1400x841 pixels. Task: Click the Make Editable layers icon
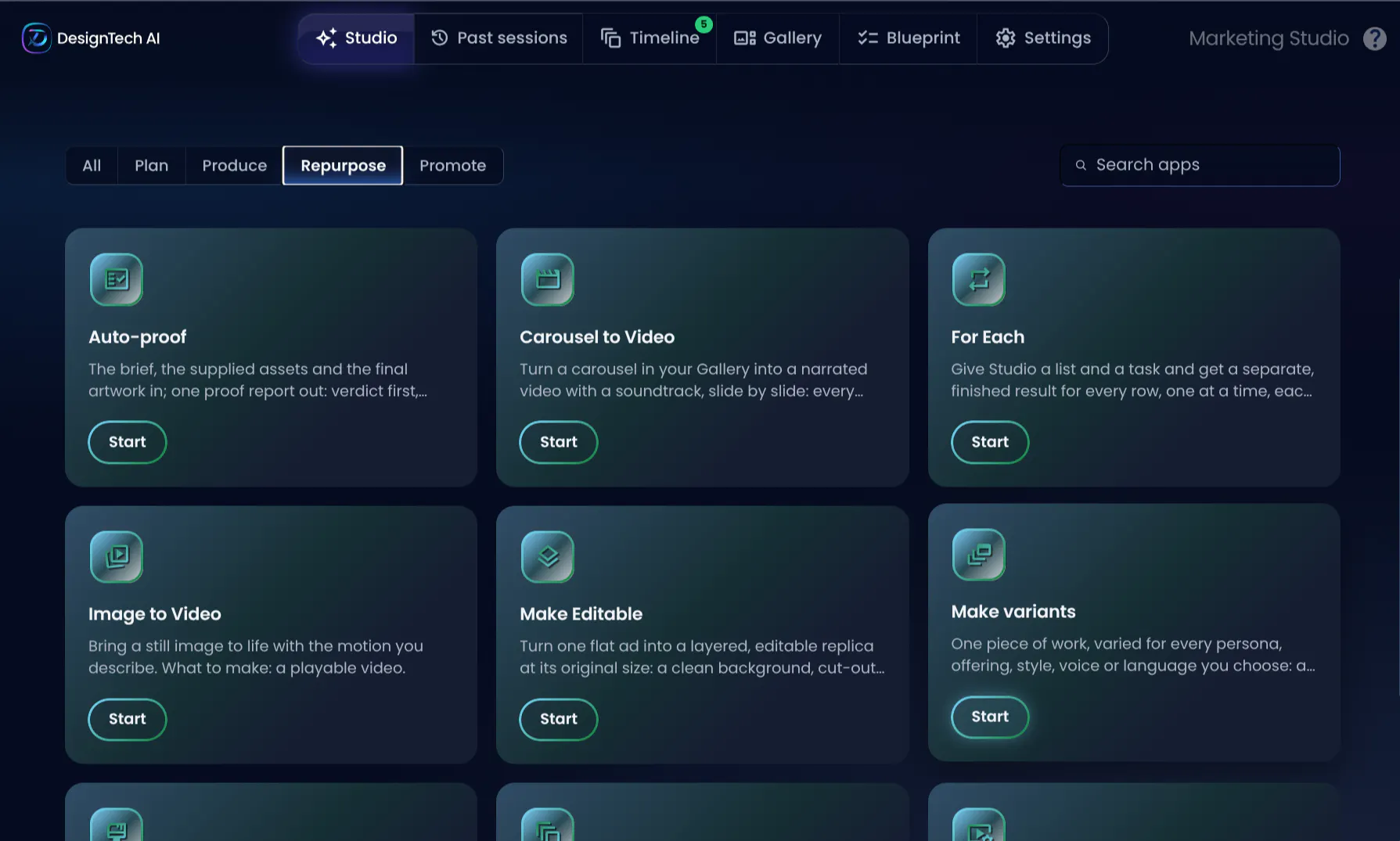point(548,556)
